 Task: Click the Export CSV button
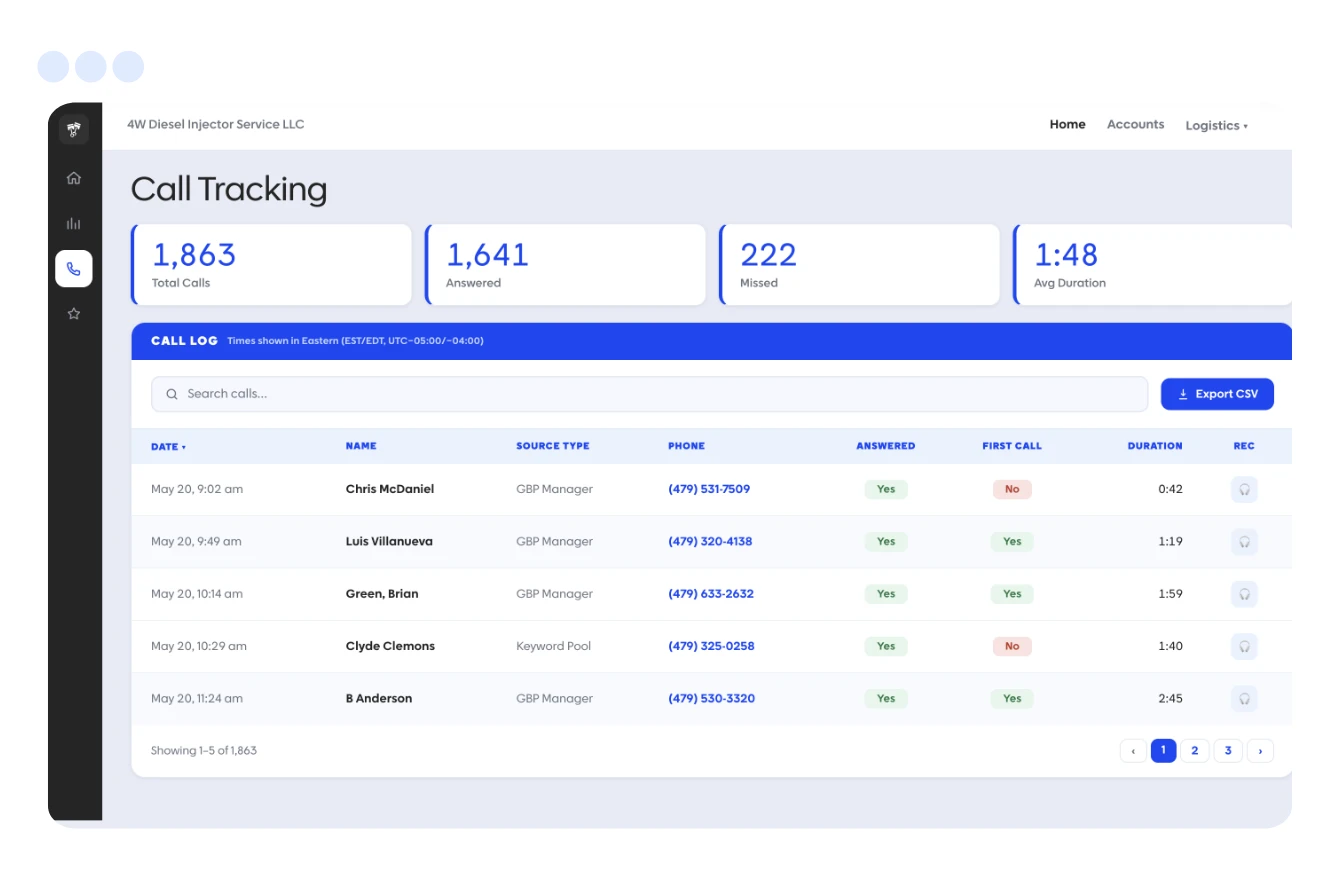point(1217,394)
